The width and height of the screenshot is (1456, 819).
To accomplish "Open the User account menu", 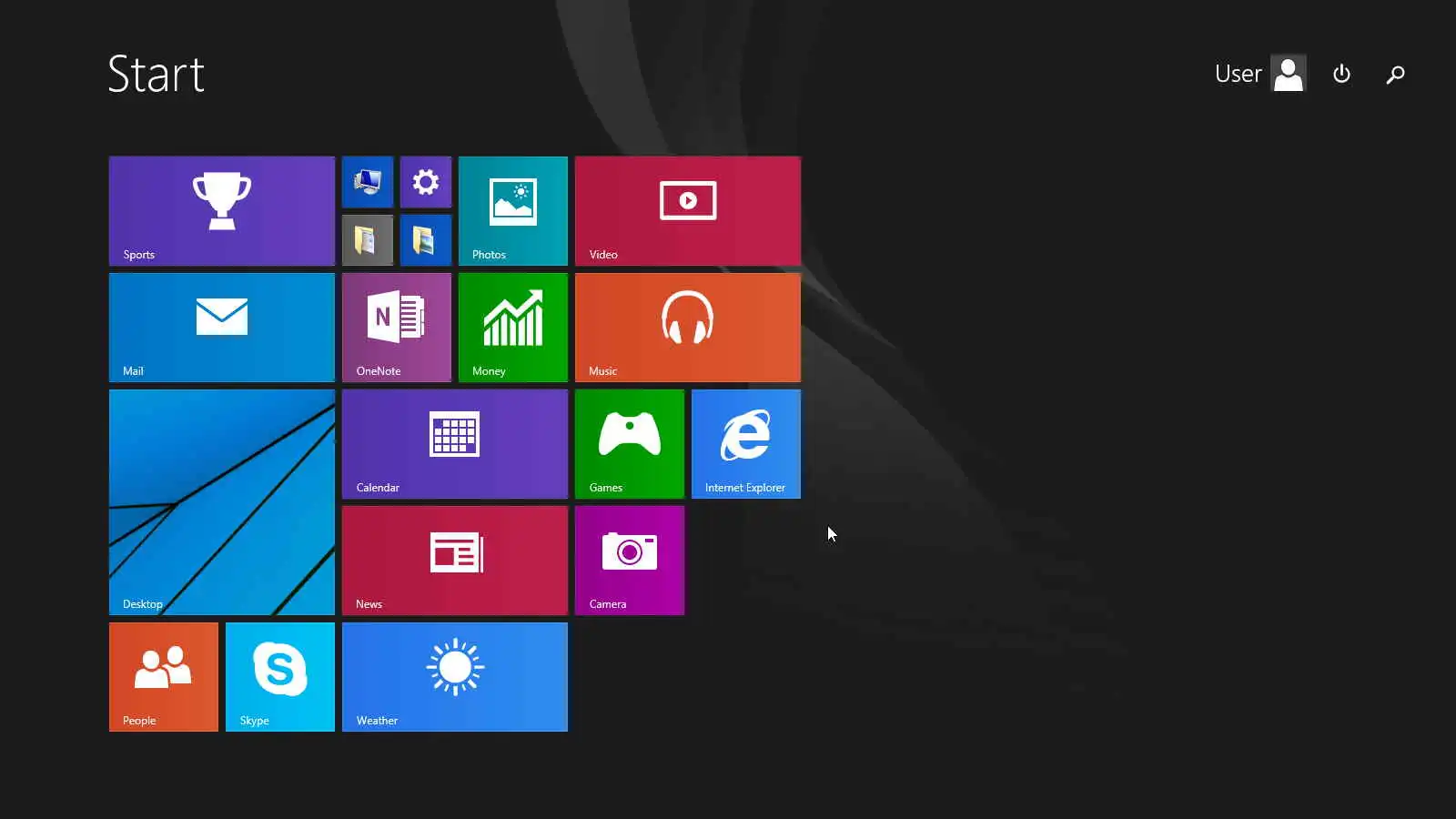I will [x=1260, y=74].
